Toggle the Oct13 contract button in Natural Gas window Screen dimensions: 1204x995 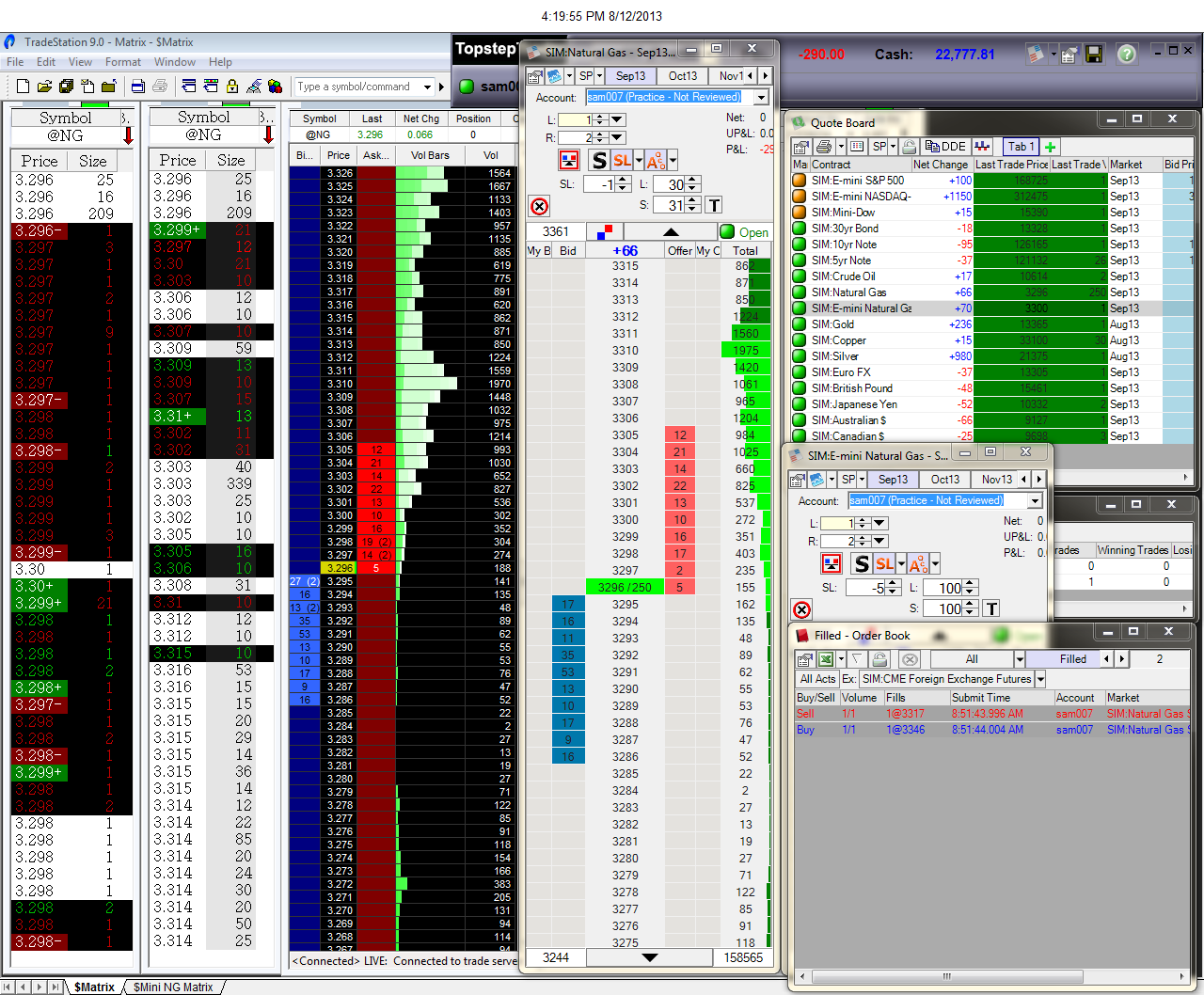tap(683, 76)
